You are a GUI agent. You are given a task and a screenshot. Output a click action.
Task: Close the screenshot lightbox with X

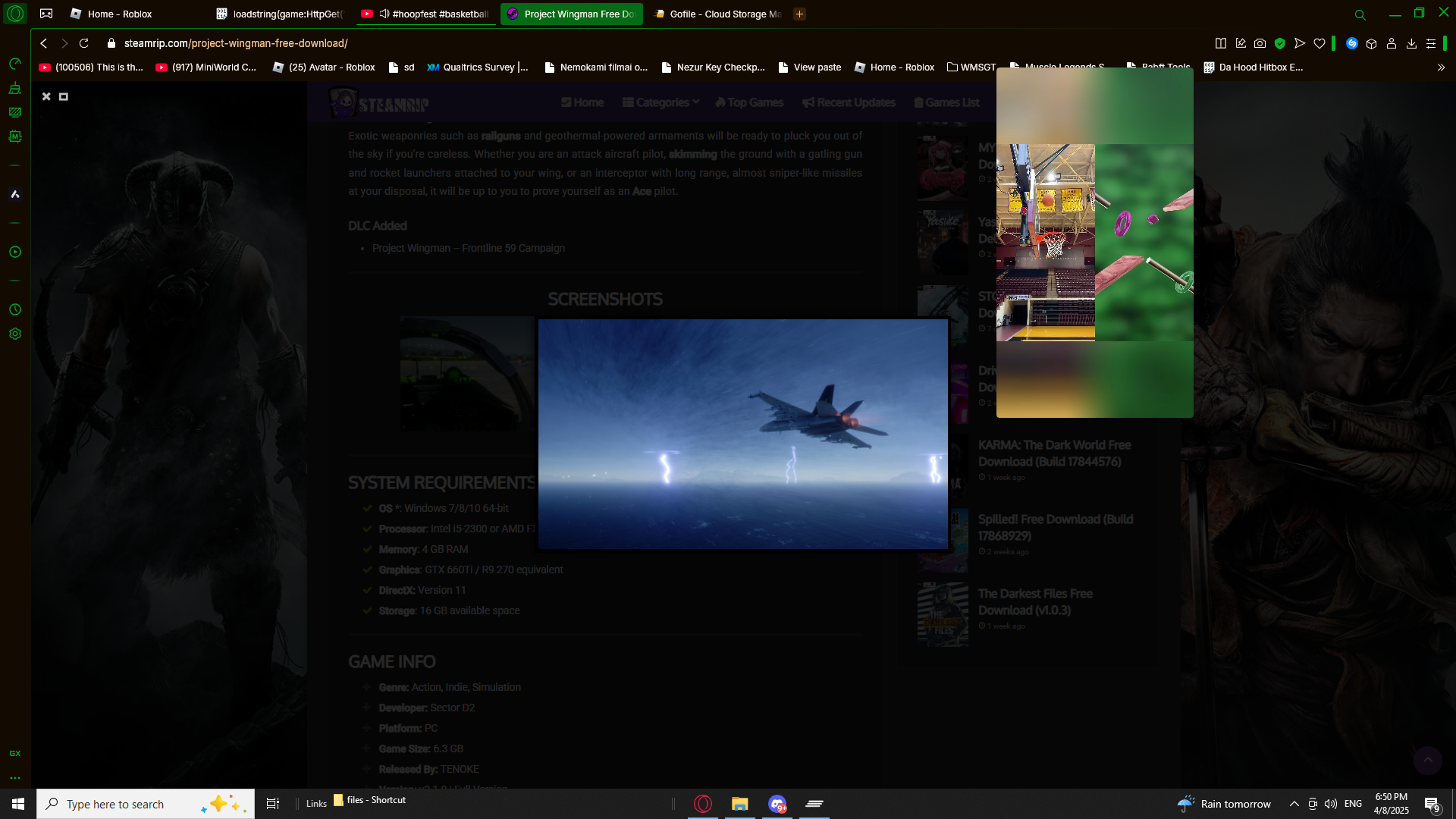click(x=46, y=96)
